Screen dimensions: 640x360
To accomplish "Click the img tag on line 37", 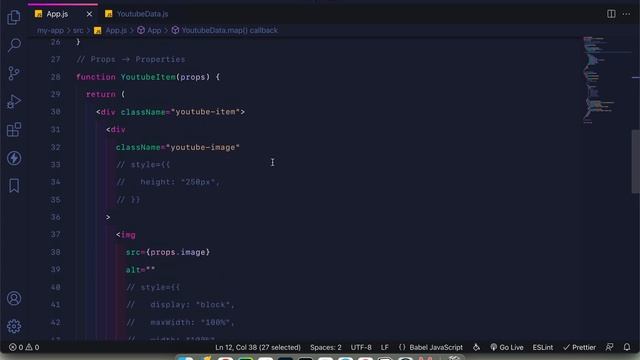I will (128, 235).
